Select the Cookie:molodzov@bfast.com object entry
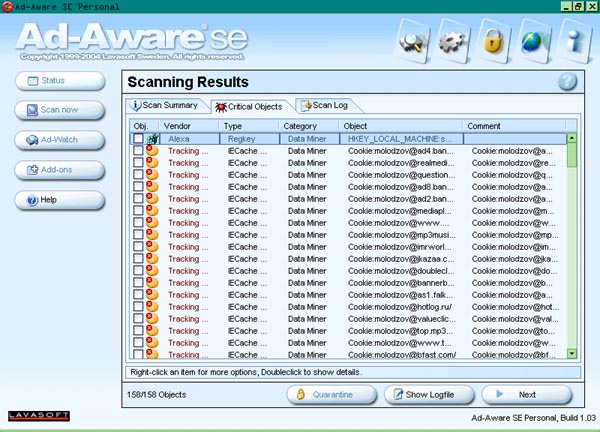This screenshot has width=600, height=432. 402,355
